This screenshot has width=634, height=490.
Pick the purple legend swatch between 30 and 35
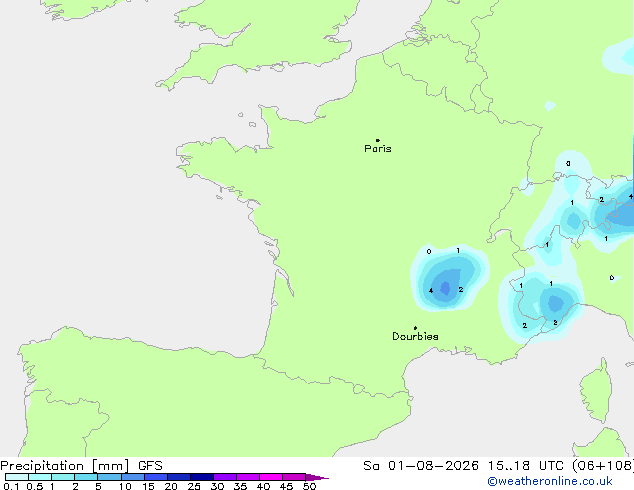225,477
